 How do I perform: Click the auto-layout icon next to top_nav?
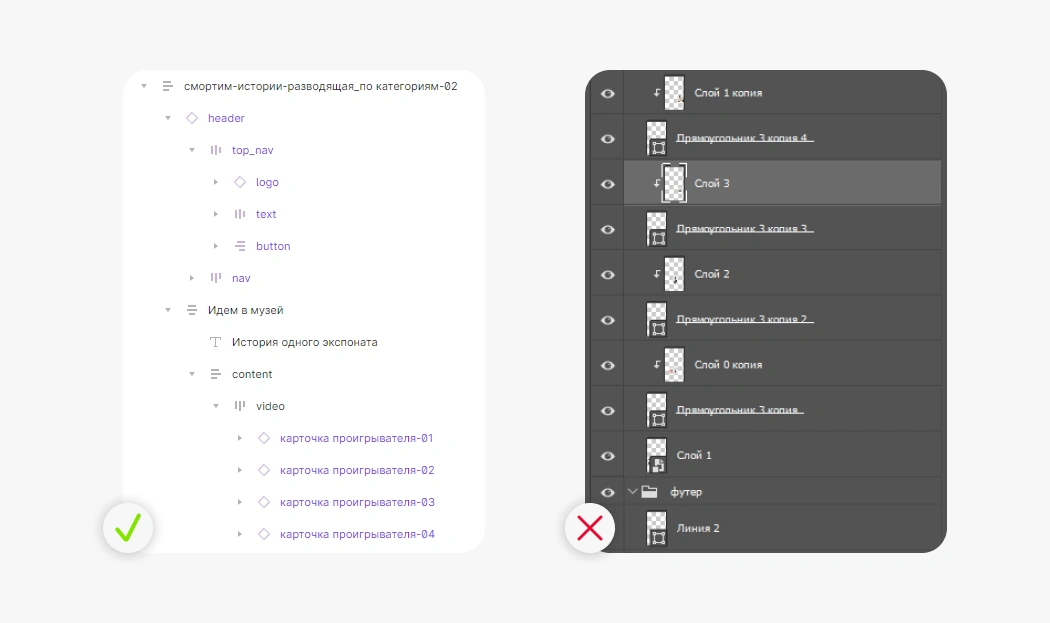coord(216,150)
